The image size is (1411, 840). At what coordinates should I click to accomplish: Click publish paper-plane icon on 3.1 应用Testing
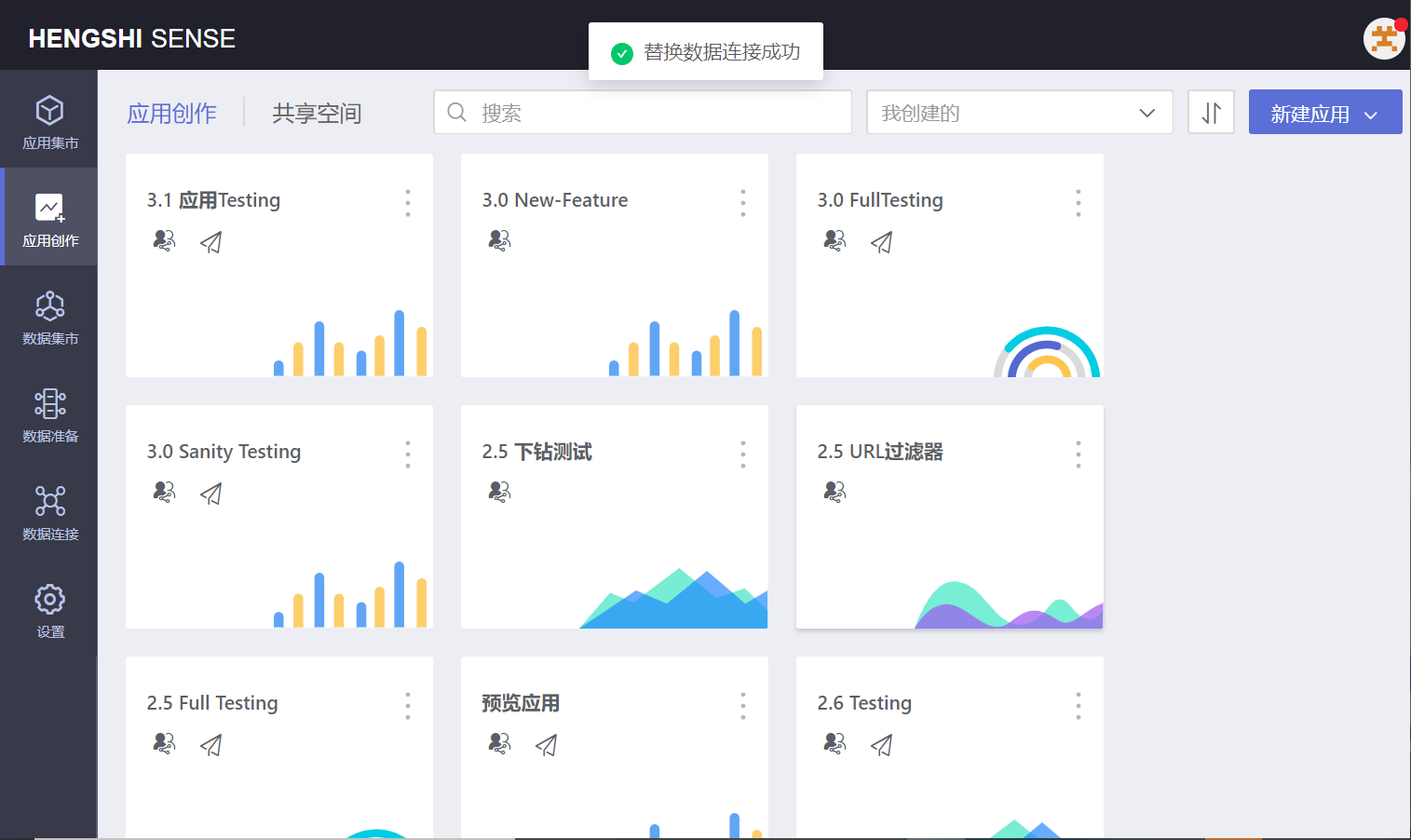tap(211, 242)
